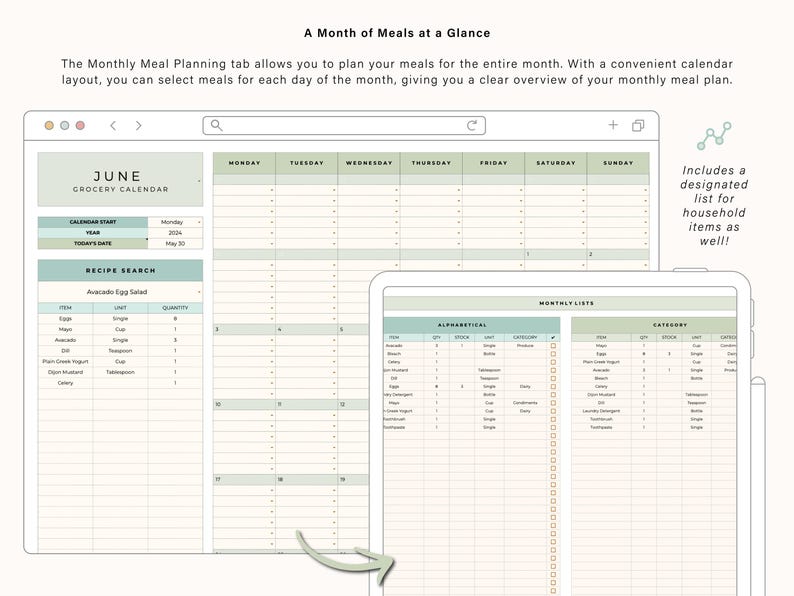Click Dijon Mustard in Recipe Search
Viewport: 794px width, 596px height.
(x=65, y=372)
